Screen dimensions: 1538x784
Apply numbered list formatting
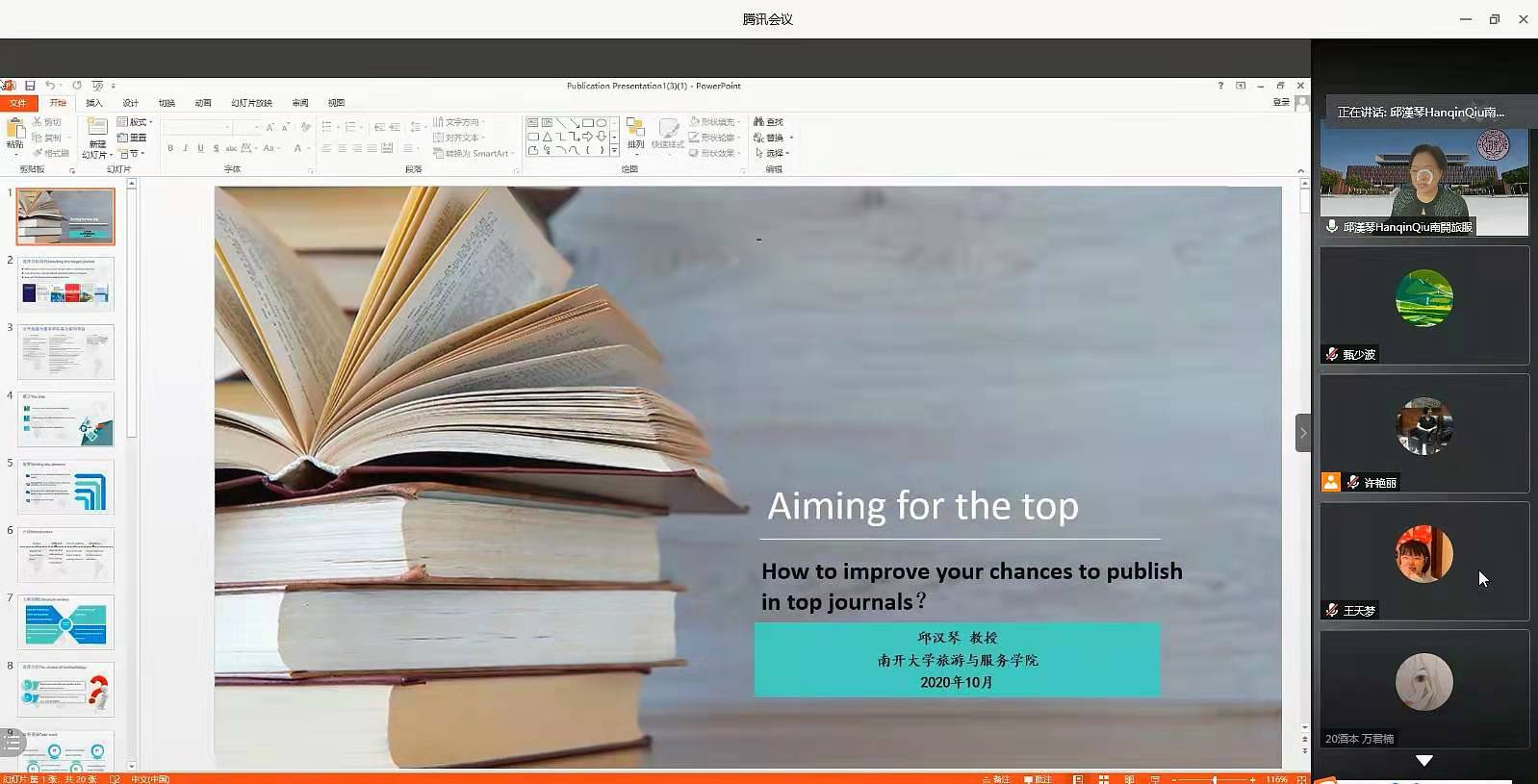point(351,127)
